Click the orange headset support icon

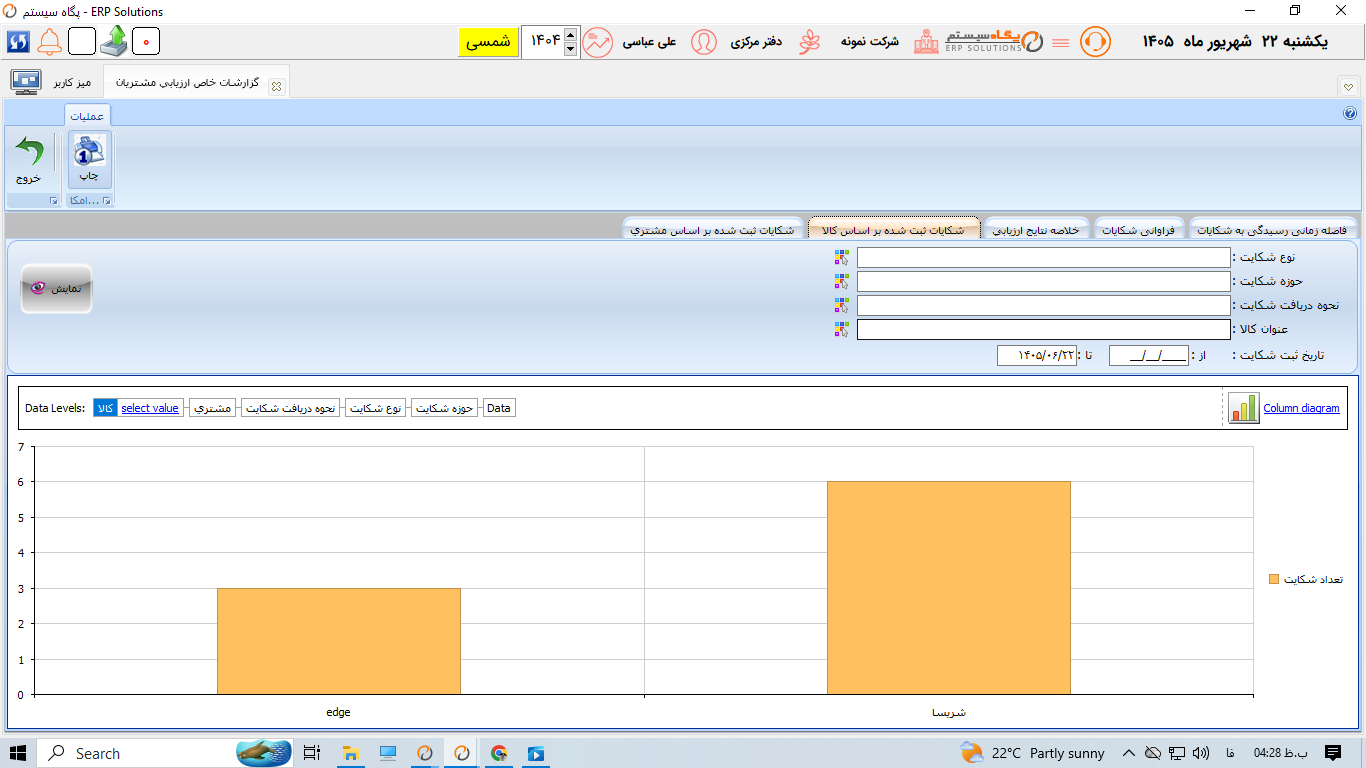1095,42
